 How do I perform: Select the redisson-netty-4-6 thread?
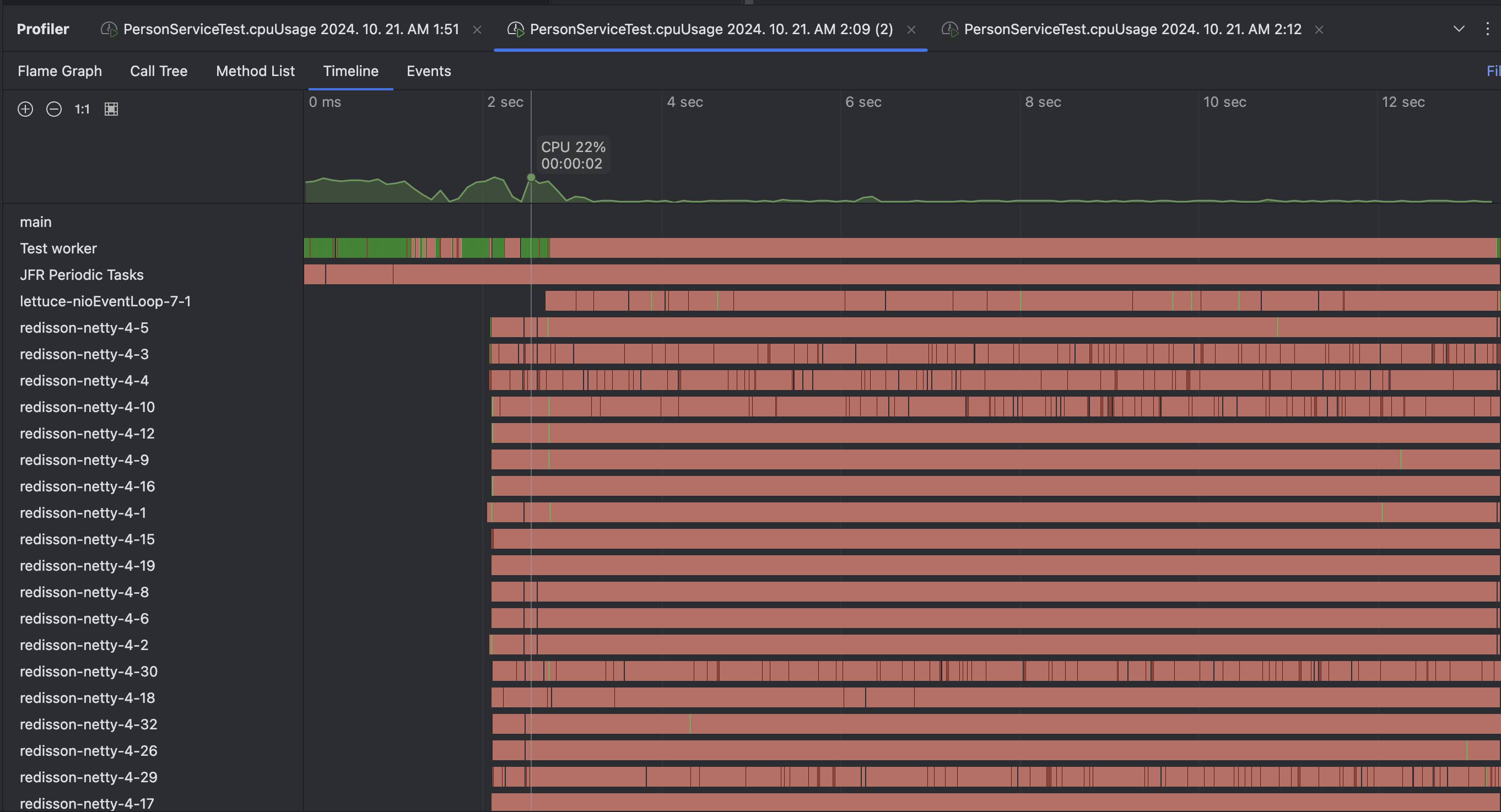point(84,619)
